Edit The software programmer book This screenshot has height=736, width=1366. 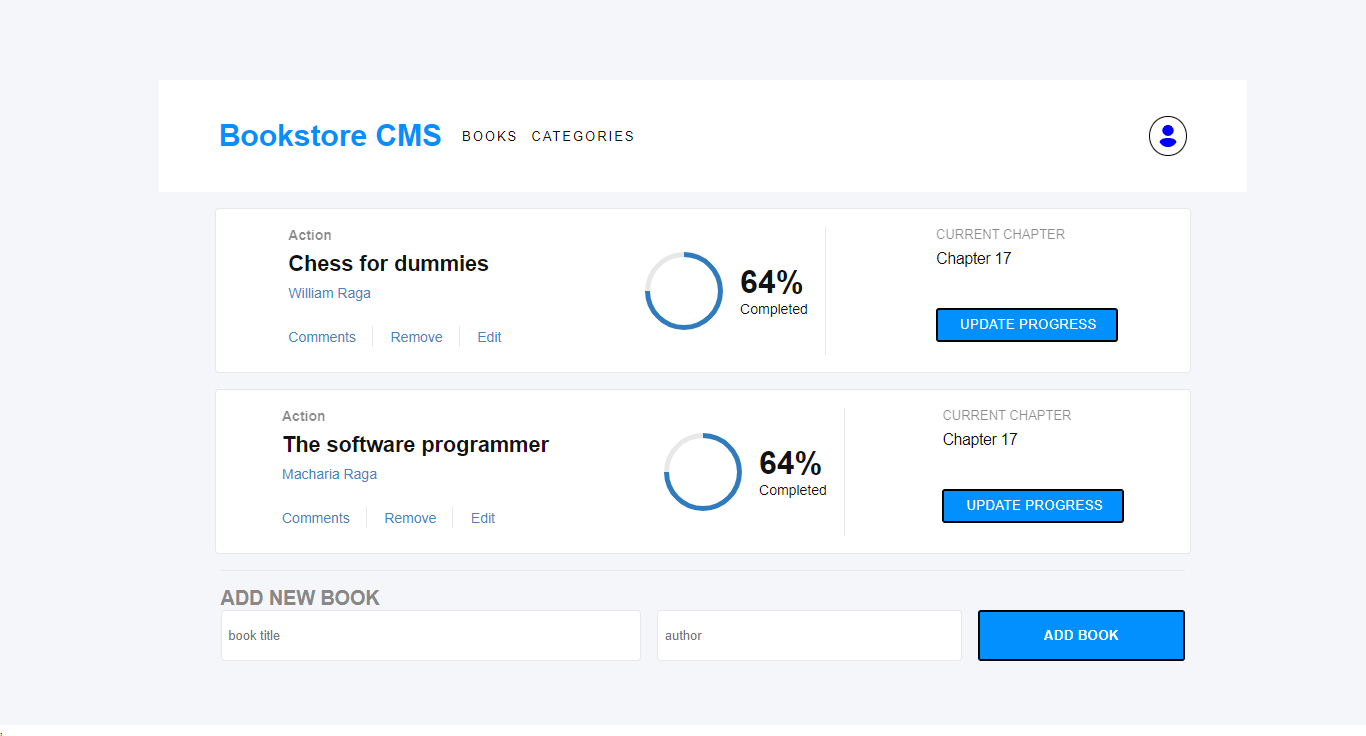pyautogui.click(x=483, y=518)
